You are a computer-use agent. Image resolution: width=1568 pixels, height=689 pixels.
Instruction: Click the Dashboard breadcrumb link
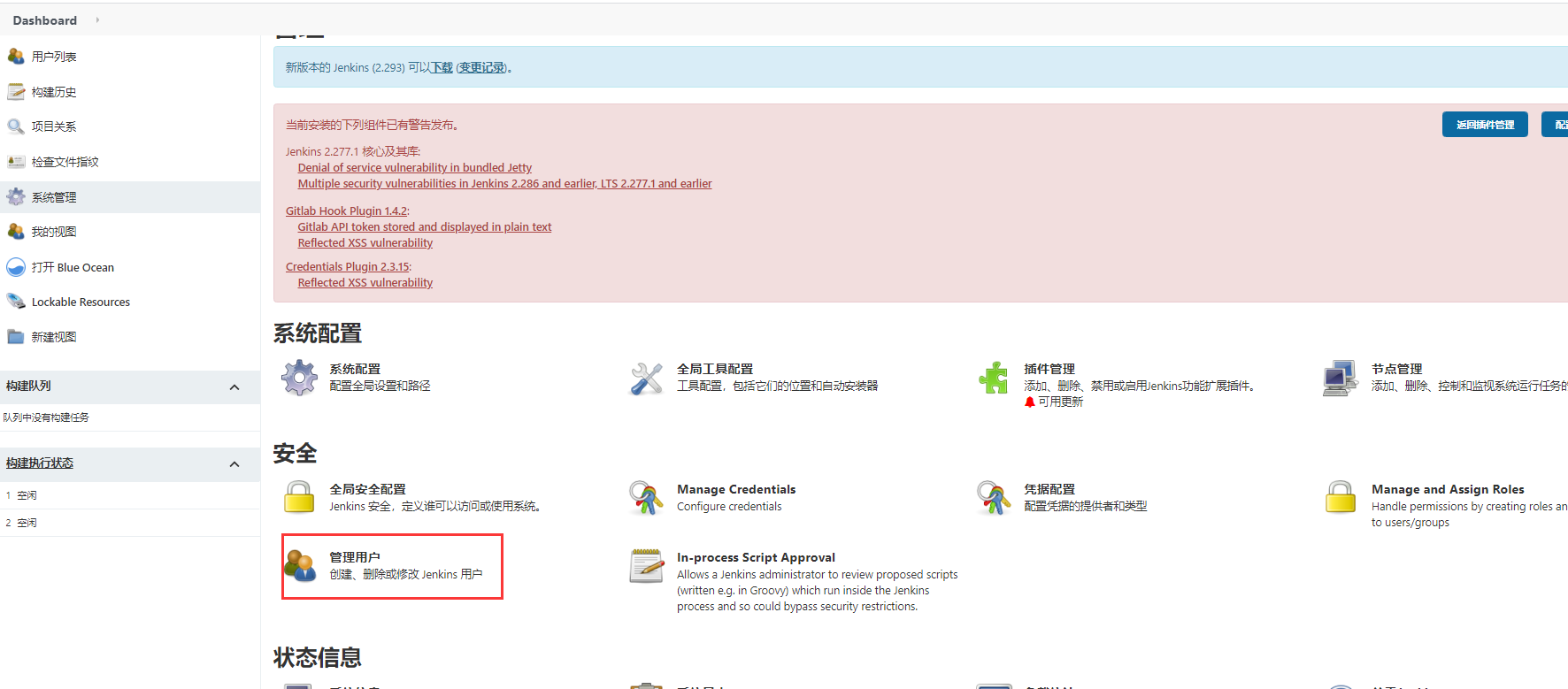click(x=45, y=20)
